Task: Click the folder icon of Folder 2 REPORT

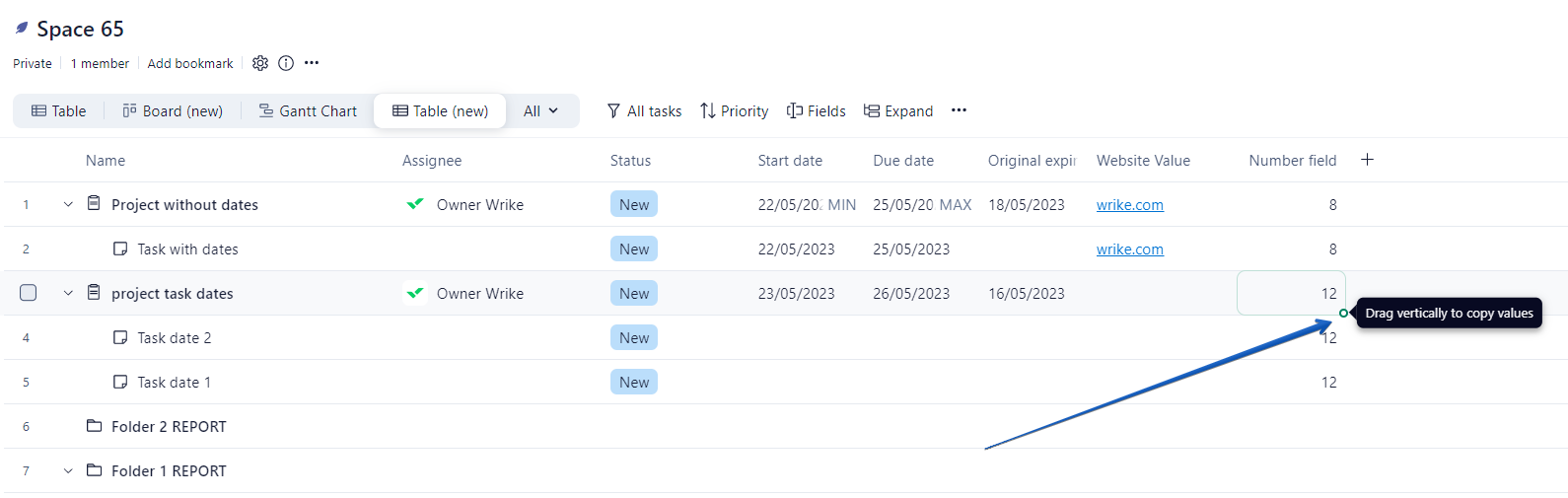Action: [x=95, y=426]
